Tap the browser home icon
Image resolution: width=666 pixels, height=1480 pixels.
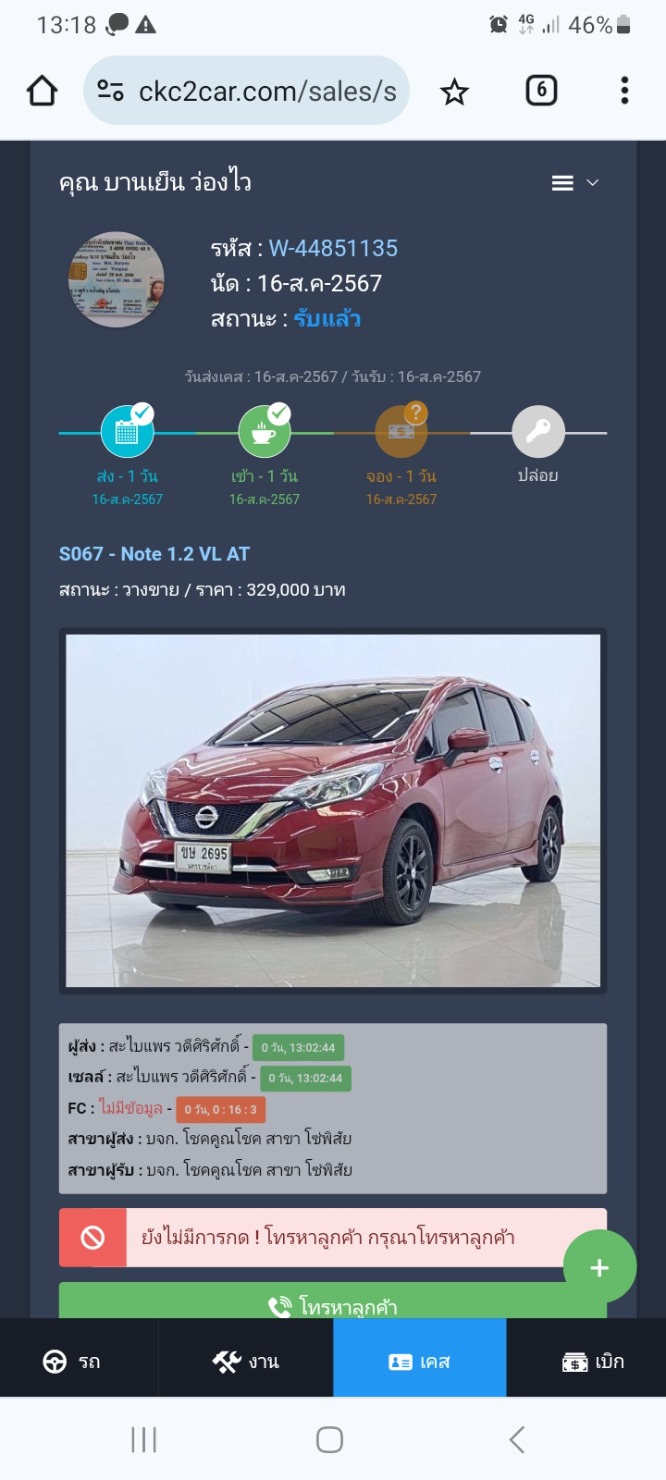[x=42, y=91]
